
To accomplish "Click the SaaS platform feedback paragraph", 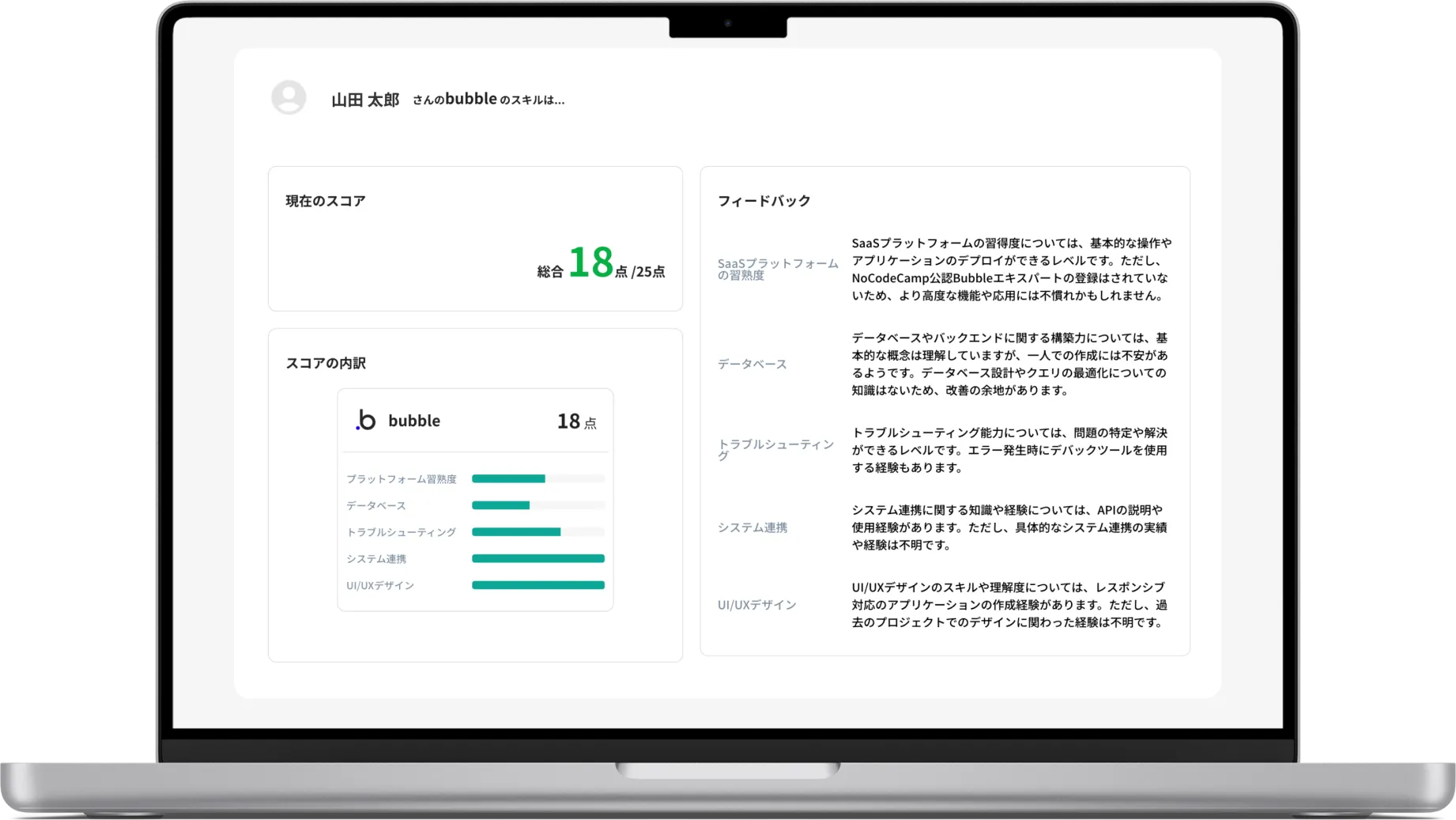I will point(1012,270).
